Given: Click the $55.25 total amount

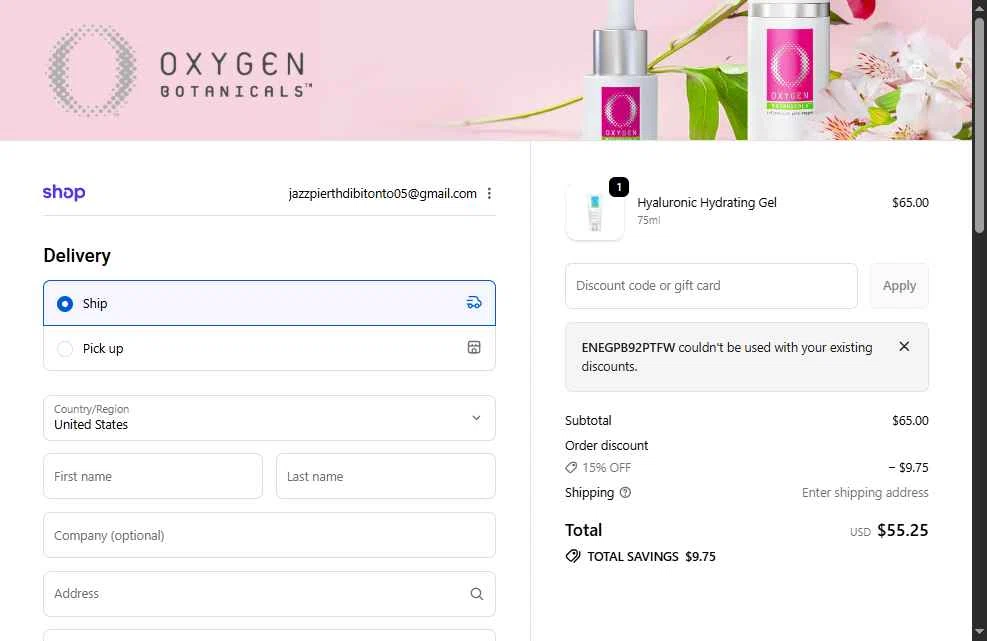Looking at the screenshot, I should coord(903,530).
